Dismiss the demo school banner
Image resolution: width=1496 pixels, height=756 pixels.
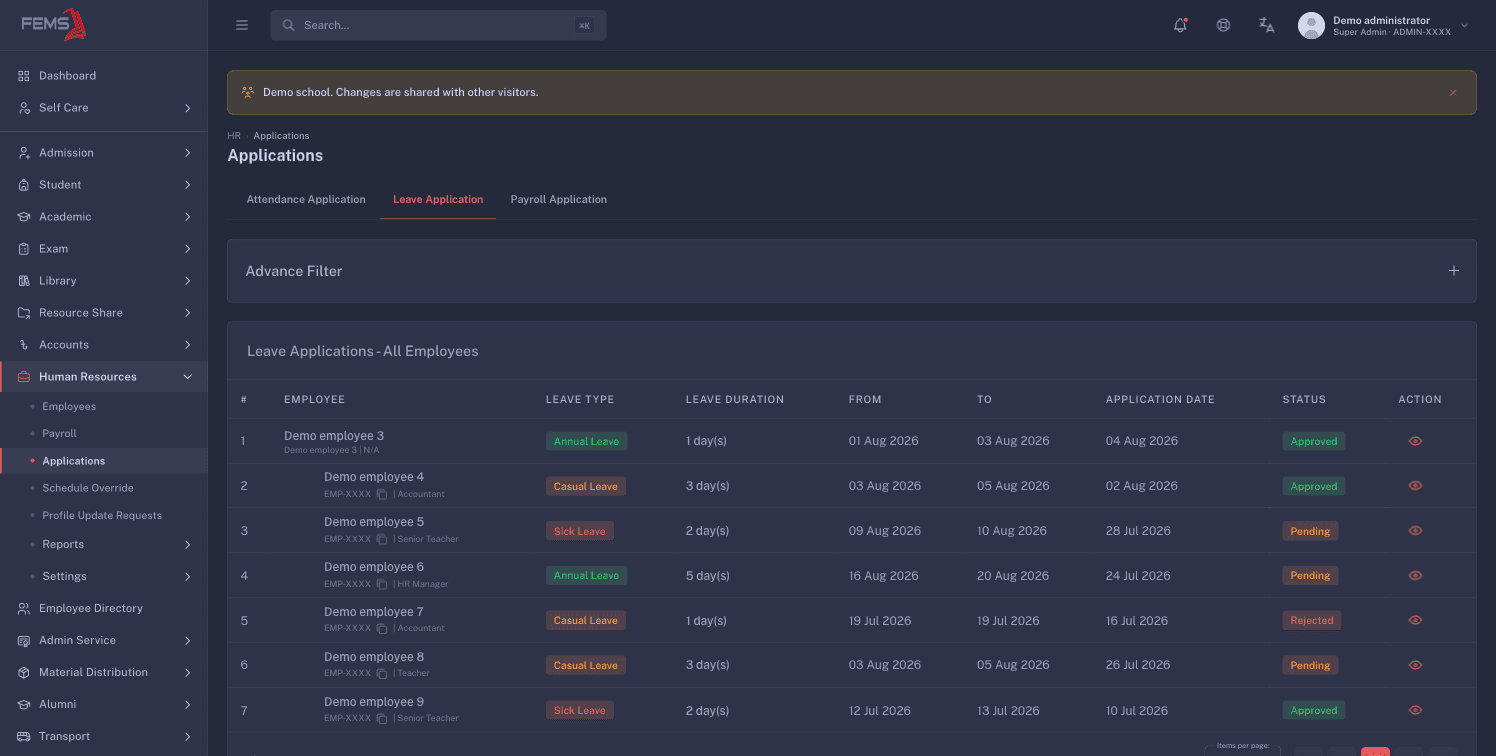1453,92
